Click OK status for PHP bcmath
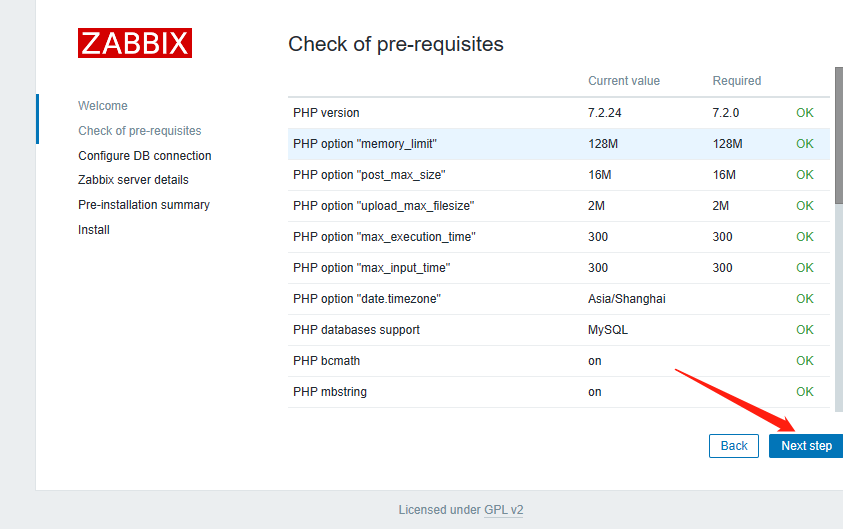This screenshot has width=843, height=529. pyautogui.click(x=804, y=361)
